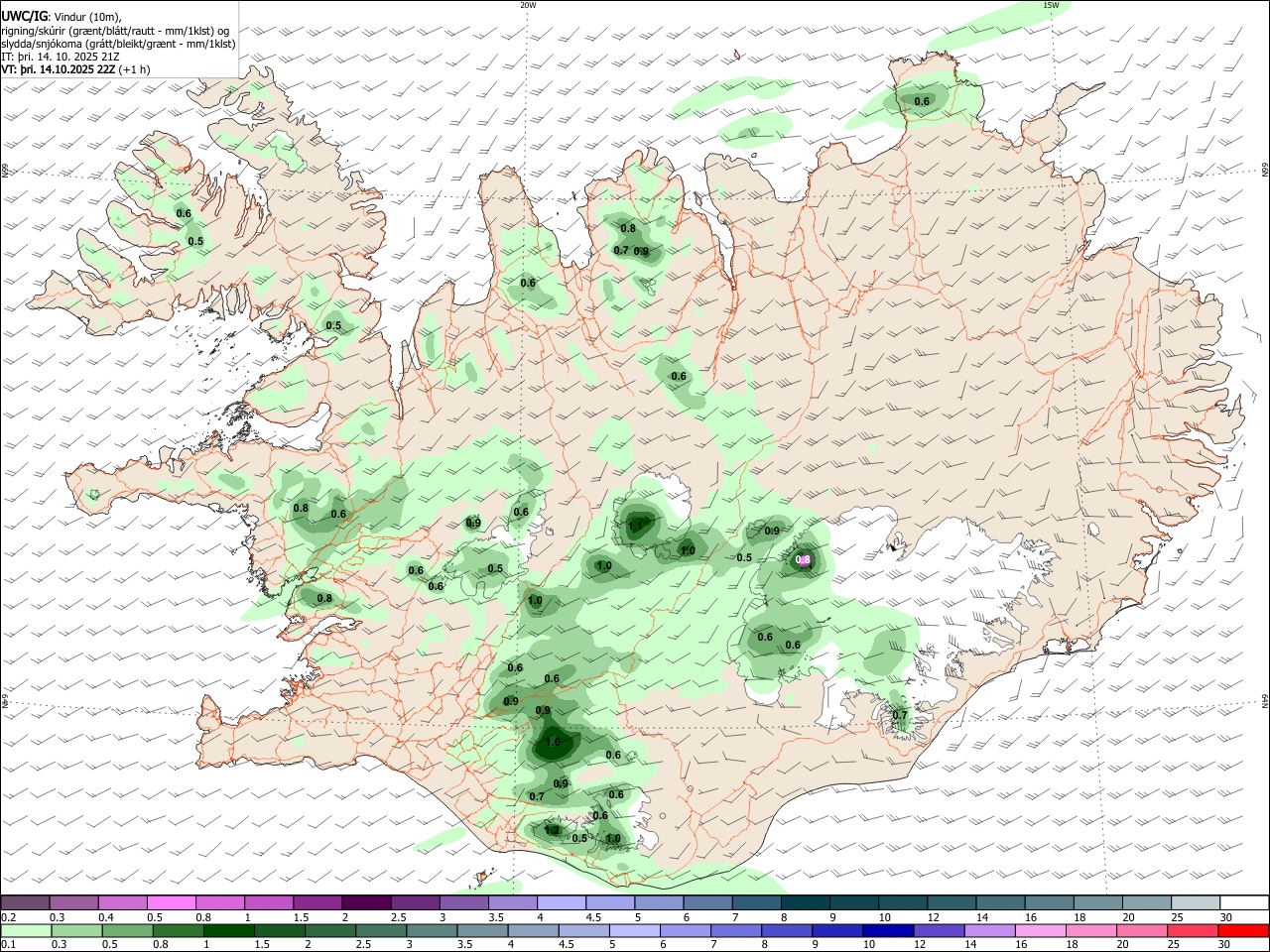Pick the darkest purple swatch between 2 and 2.5
This screenshot has width=1270, height=952.
click(x=366, y=903)
